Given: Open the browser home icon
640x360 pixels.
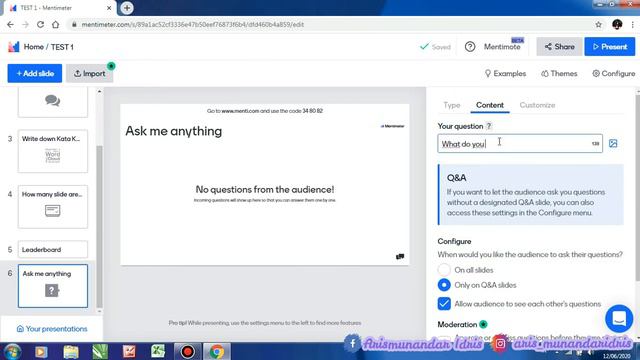Looking at the screenshot, I should pos(56,24).
